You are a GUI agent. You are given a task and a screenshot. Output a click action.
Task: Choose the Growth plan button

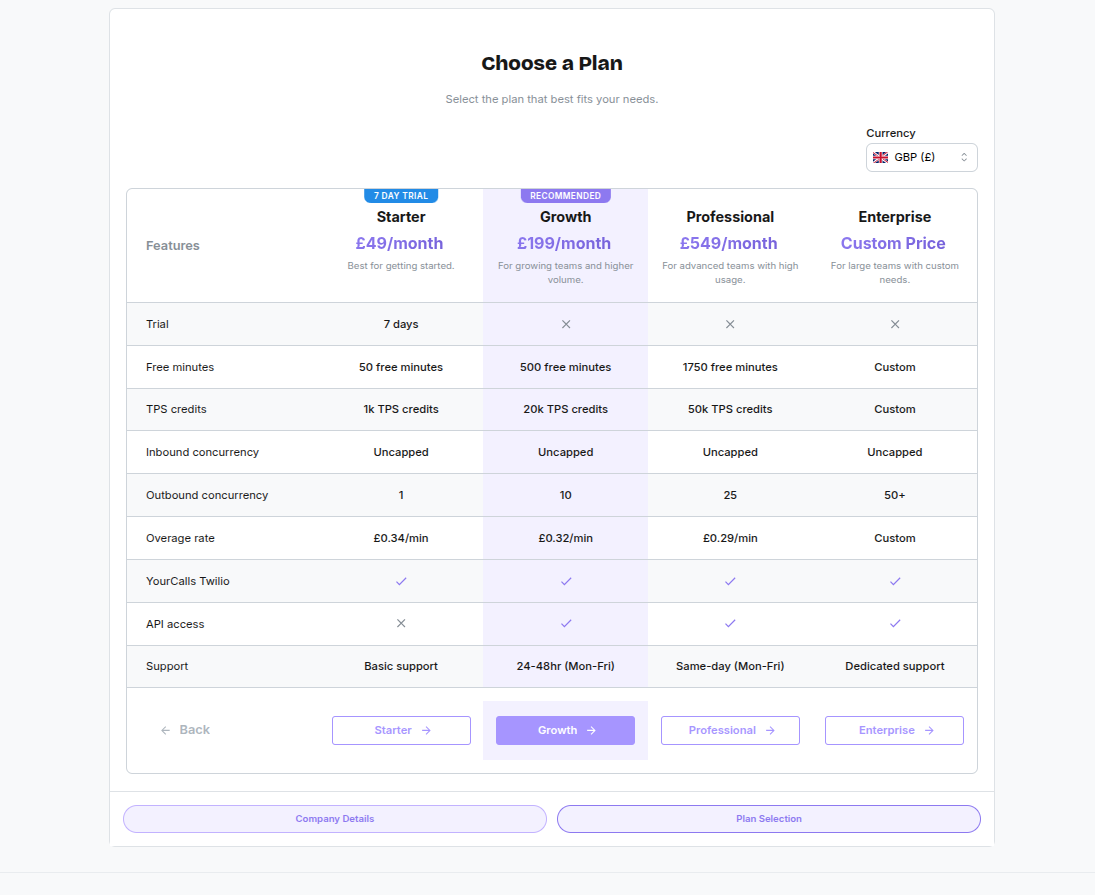[x=566, y=730]
